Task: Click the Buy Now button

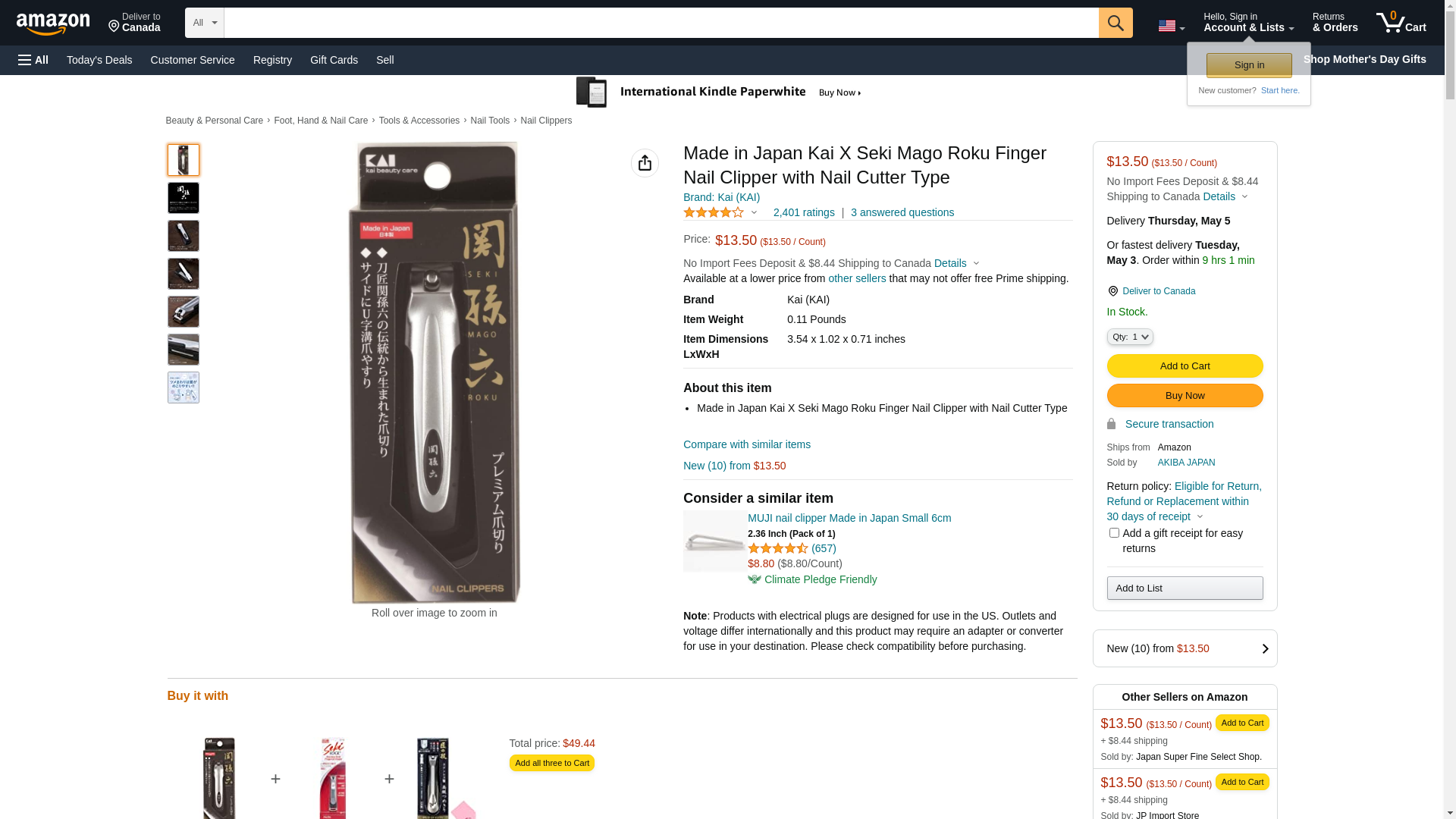Action: pyautogui.click(x=1185, y=396)
